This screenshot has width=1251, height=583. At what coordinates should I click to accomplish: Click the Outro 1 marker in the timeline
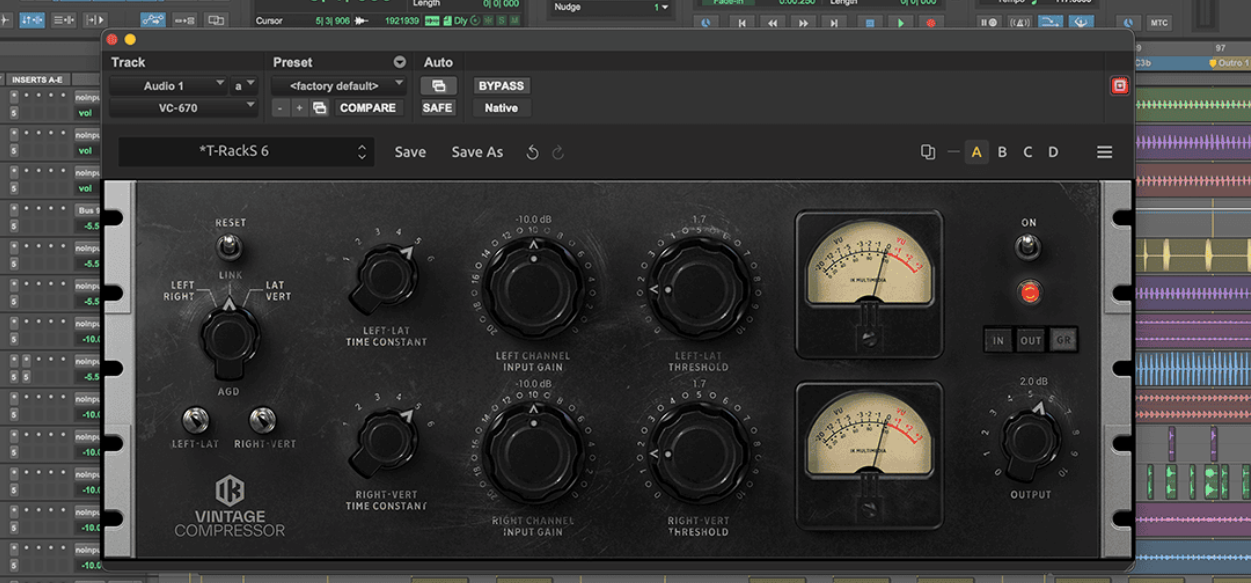1230,62
